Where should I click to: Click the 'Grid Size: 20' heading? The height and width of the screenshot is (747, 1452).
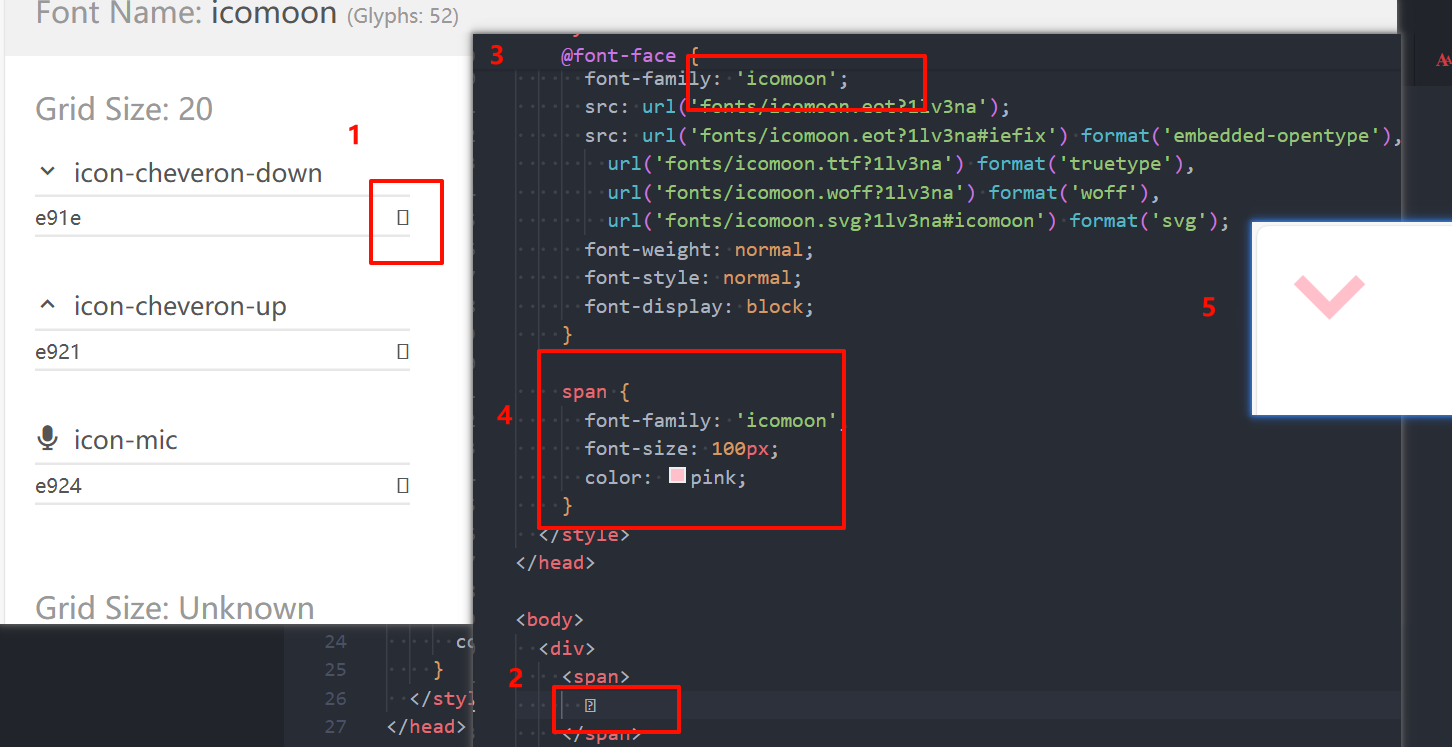click(x=124, y=109)
